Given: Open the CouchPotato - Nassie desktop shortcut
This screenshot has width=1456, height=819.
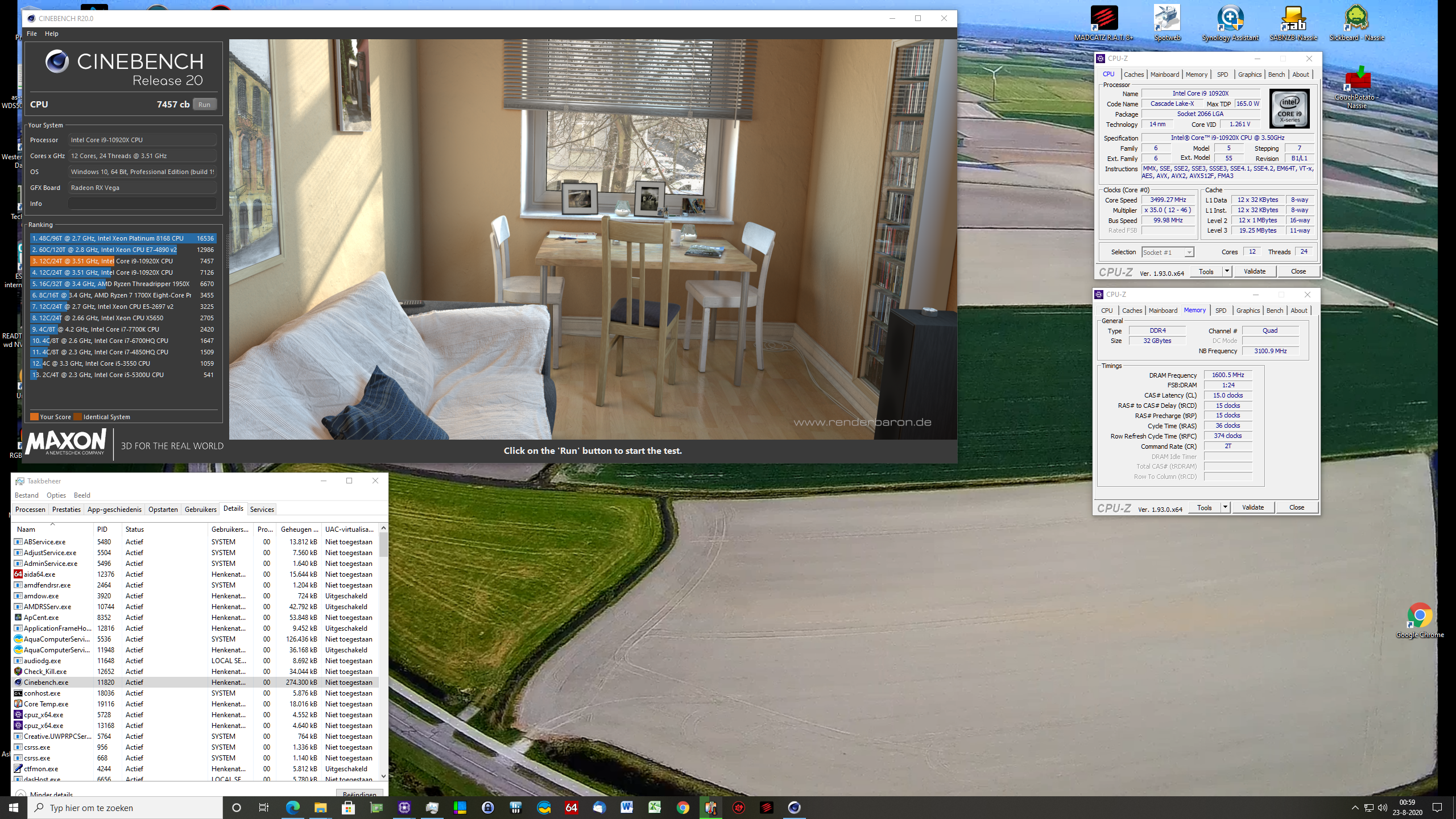Looking at the screenshot, I should point(1356,88).
